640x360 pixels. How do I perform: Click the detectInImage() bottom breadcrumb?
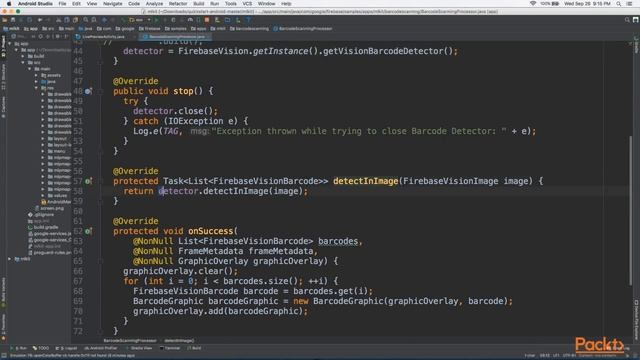(x=179, y=340)
